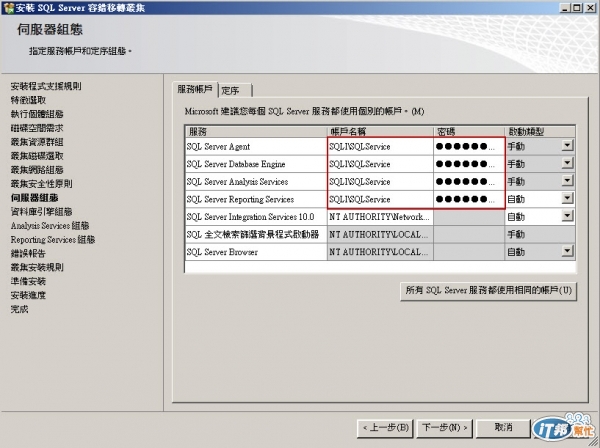Click password field for SQL Server Database Engine
600x448 pixels.
469,164
